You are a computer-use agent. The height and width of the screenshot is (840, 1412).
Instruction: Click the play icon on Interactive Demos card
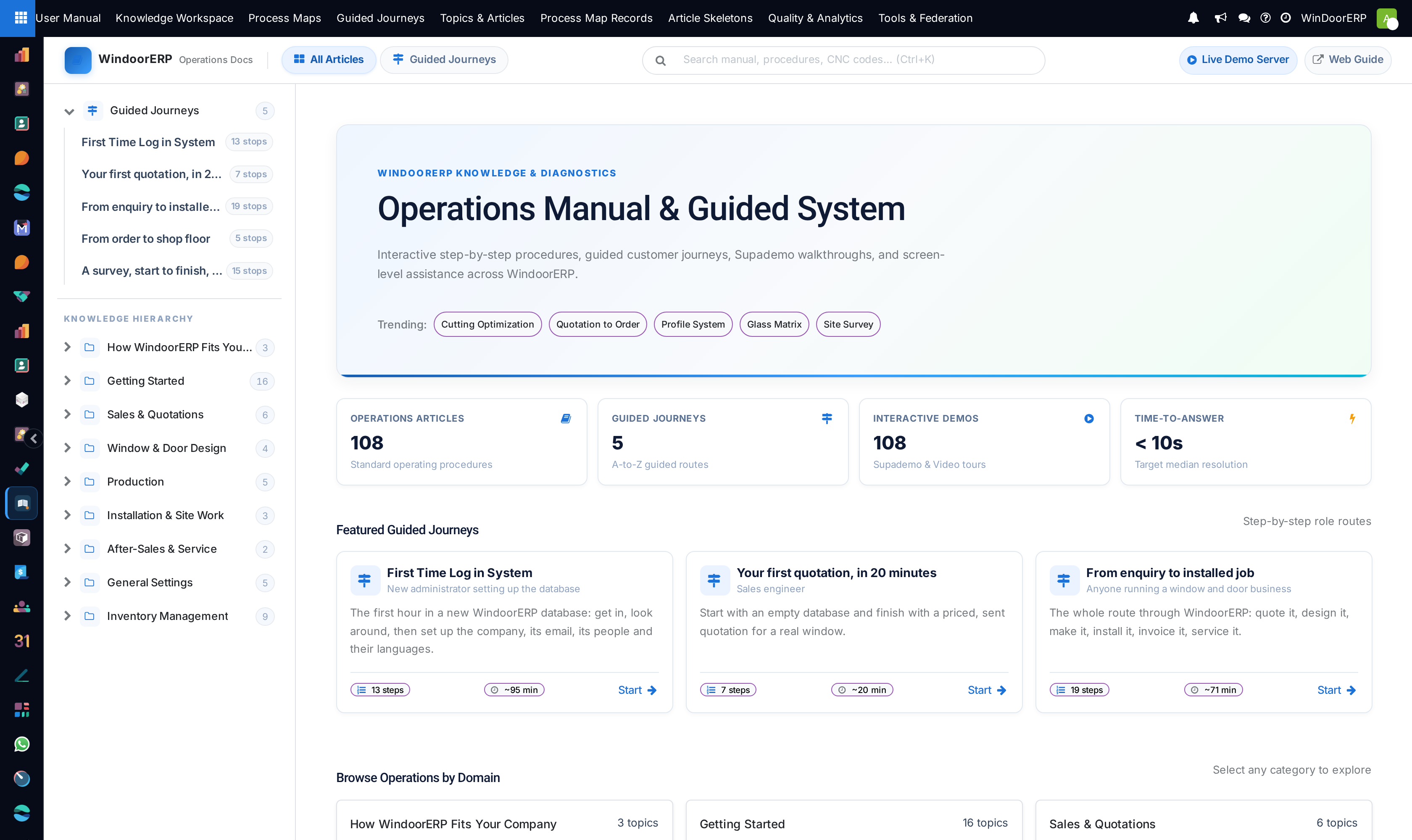[x=1088, y=419]
